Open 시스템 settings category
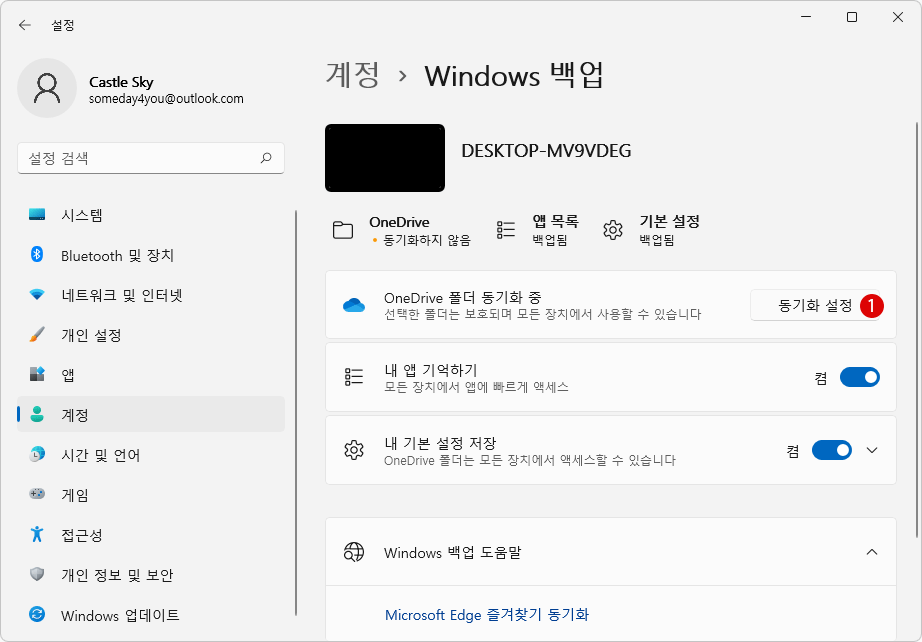 click(151, 215)
